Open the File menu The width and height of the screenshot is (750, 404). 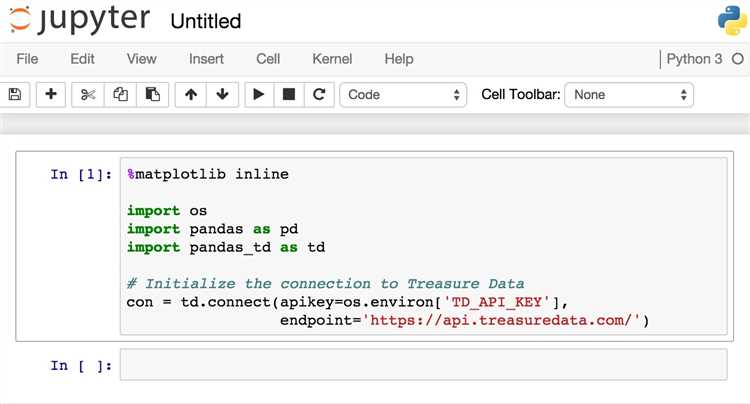coord(27,59)
